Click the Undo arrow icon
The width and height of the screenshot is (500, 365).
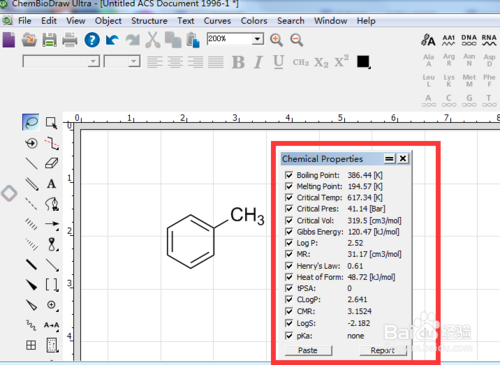[112, 40]
